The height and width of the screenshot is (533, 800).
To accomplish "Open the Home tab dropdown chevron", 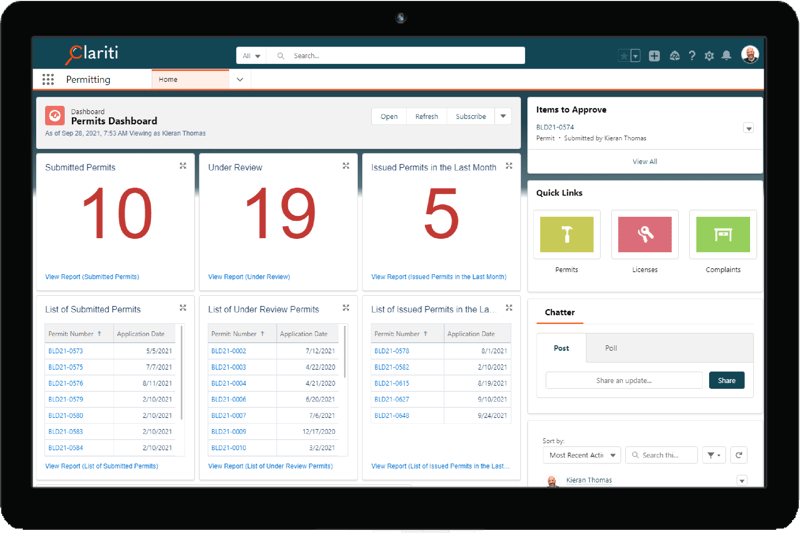I will click(240, 80).
